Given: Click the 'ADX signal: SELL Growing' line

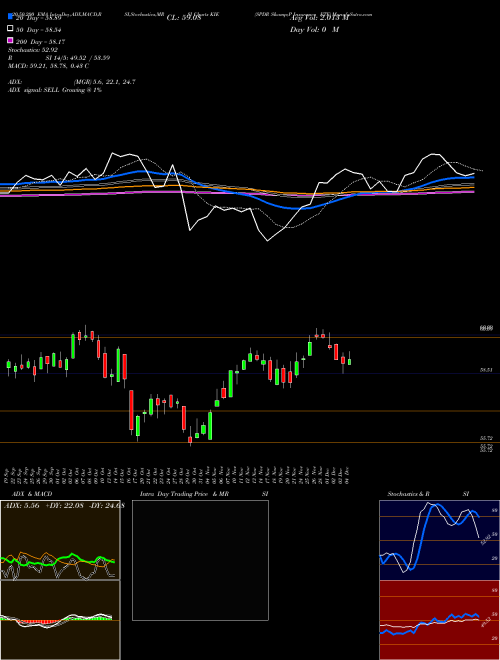Looking at the screenshot, I should point(55,90).
